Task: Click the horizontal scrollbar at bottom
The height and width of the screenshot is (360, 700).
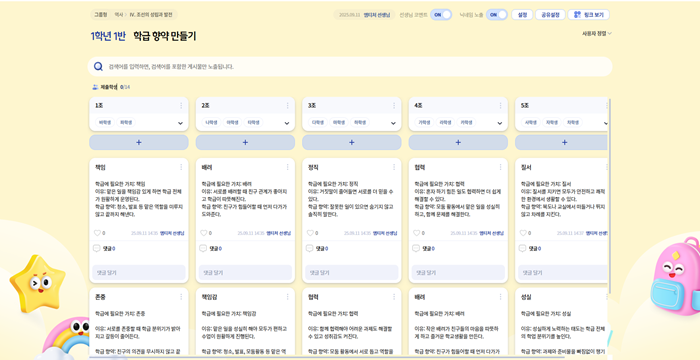Action: tap(327, 357)
